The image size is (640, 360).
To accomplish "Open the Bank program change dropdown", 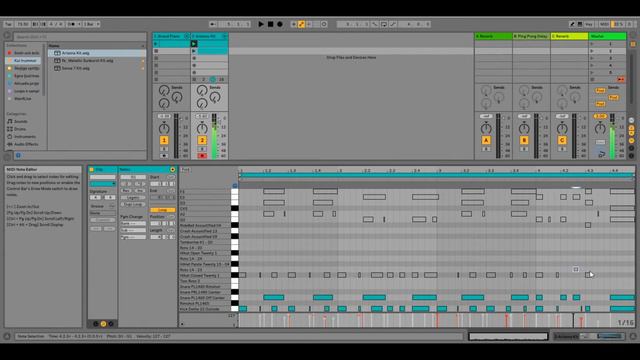I will [x=133, y=224].
